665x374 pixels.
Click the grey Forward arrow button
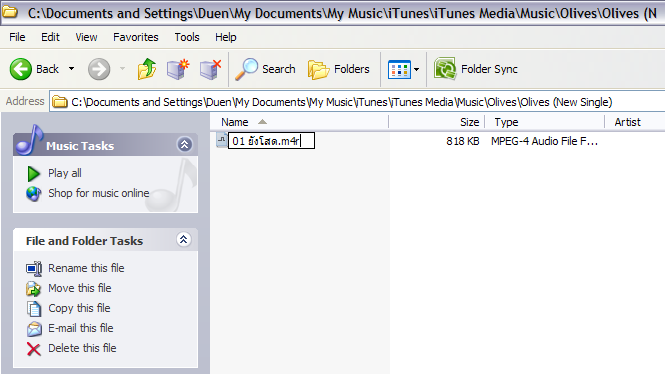tap(99, 69)
